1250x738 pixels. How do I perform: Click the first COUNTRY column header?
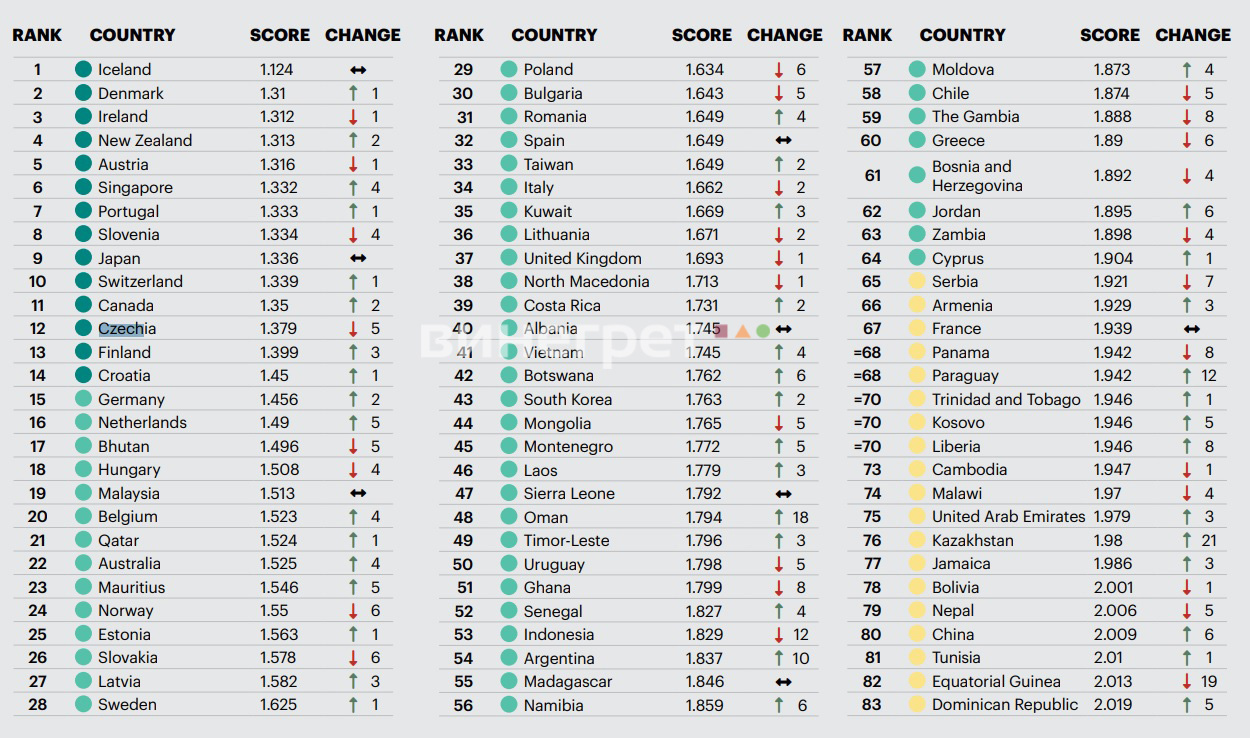132,35
